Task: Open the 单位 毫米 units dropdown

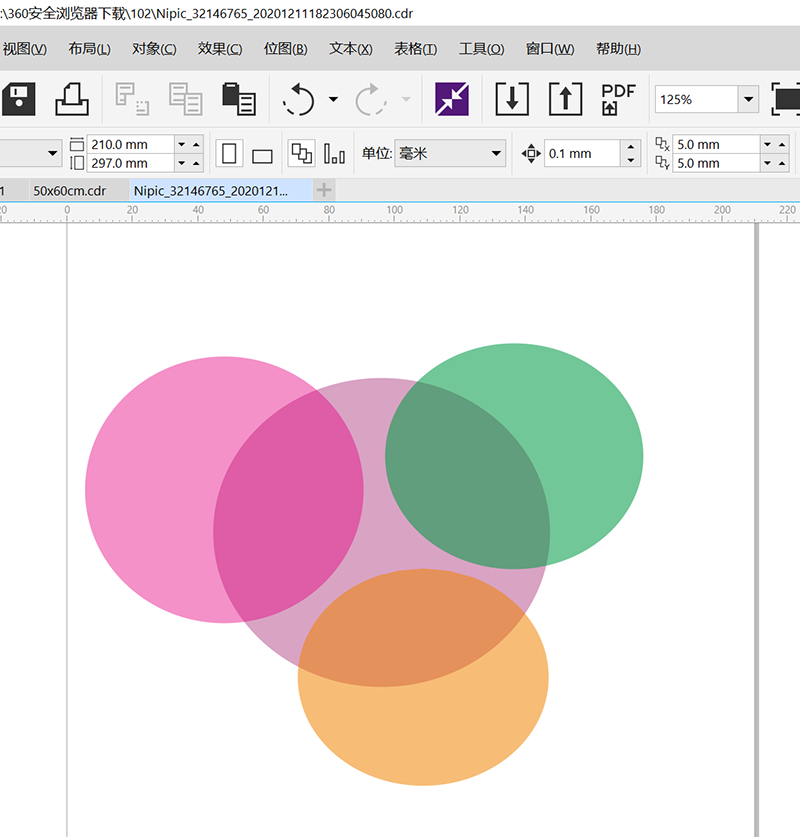Action: coord(496,153)
